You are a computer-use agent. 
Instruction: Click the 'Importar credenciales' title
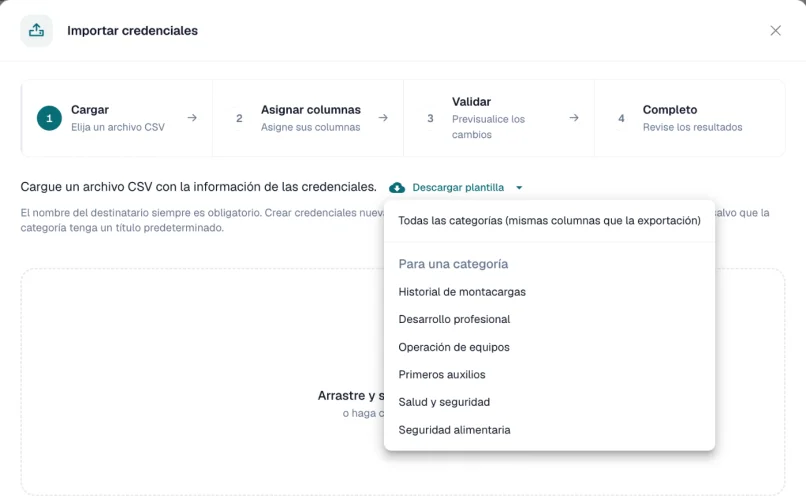(x=132, y=30)
